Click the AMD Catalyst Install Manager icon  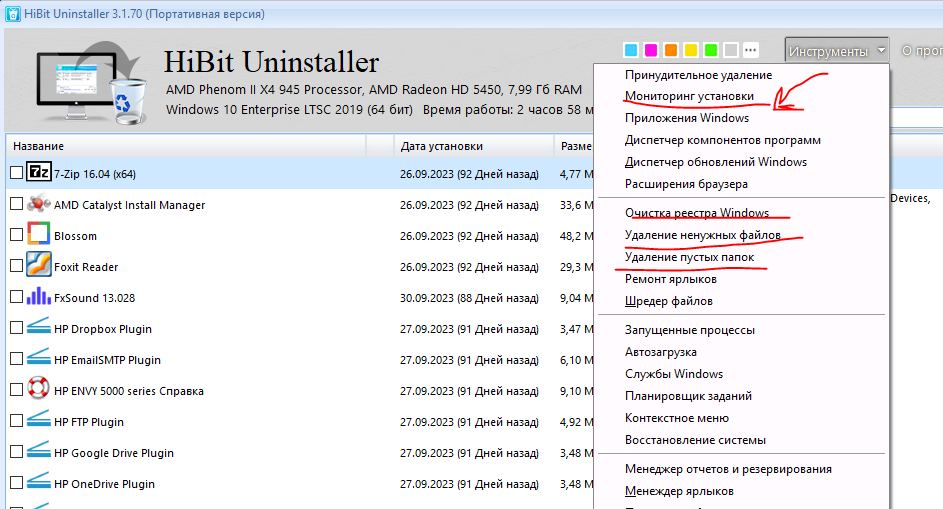[38, 204]
